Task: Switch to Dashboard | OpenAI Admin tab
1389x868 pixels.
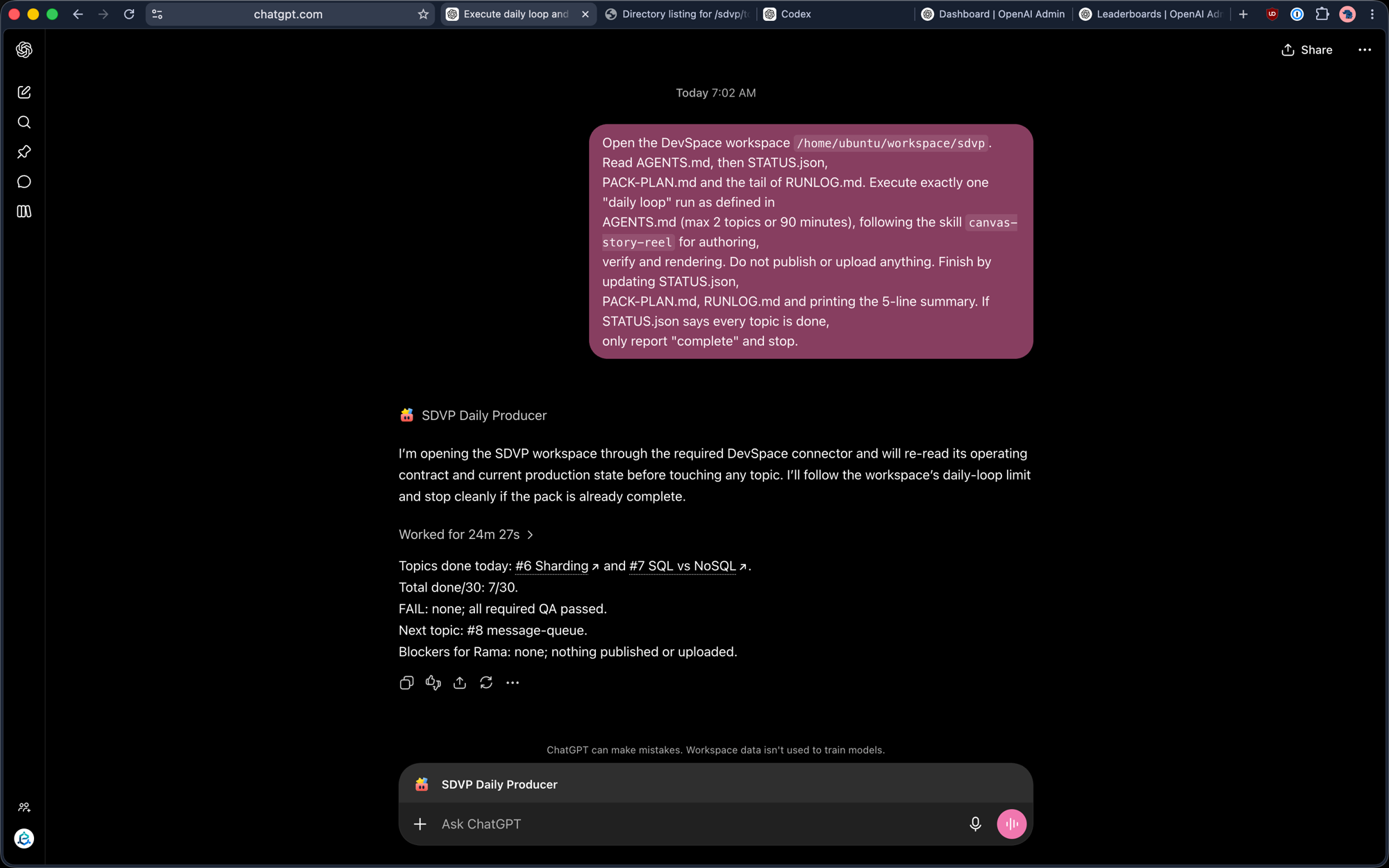Action: 993,14
